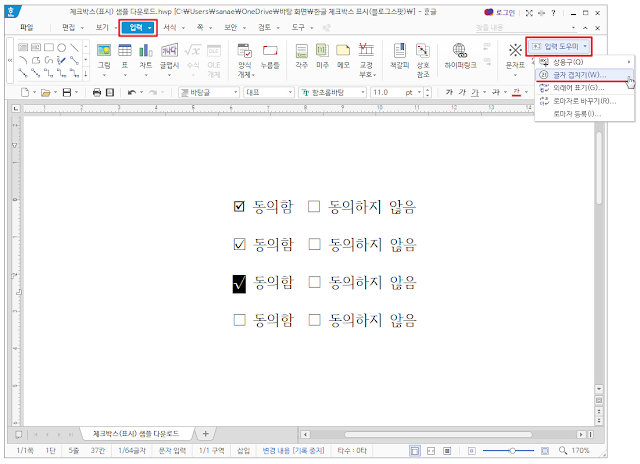The width and height of the screenshot is (640, 464).
Task: Toggle 삽입 insert mode in status bar
Action: coord(243,451)
